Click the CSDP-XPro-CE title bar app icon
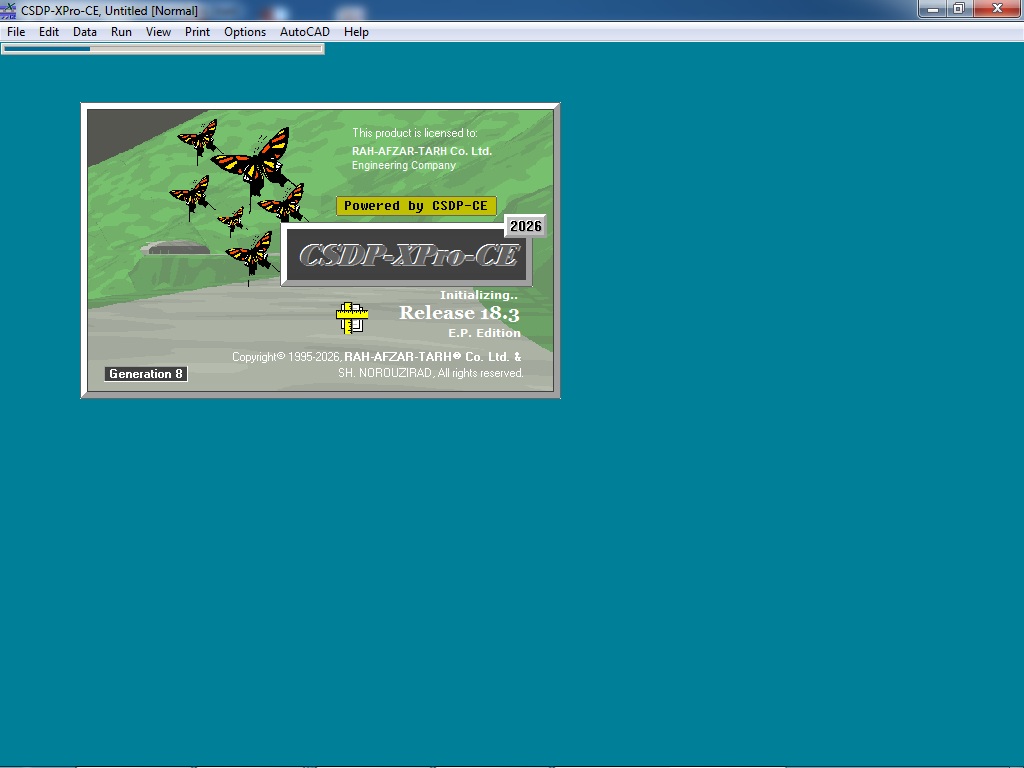Viewport: 1024px width, 768px height. (8, 10)
